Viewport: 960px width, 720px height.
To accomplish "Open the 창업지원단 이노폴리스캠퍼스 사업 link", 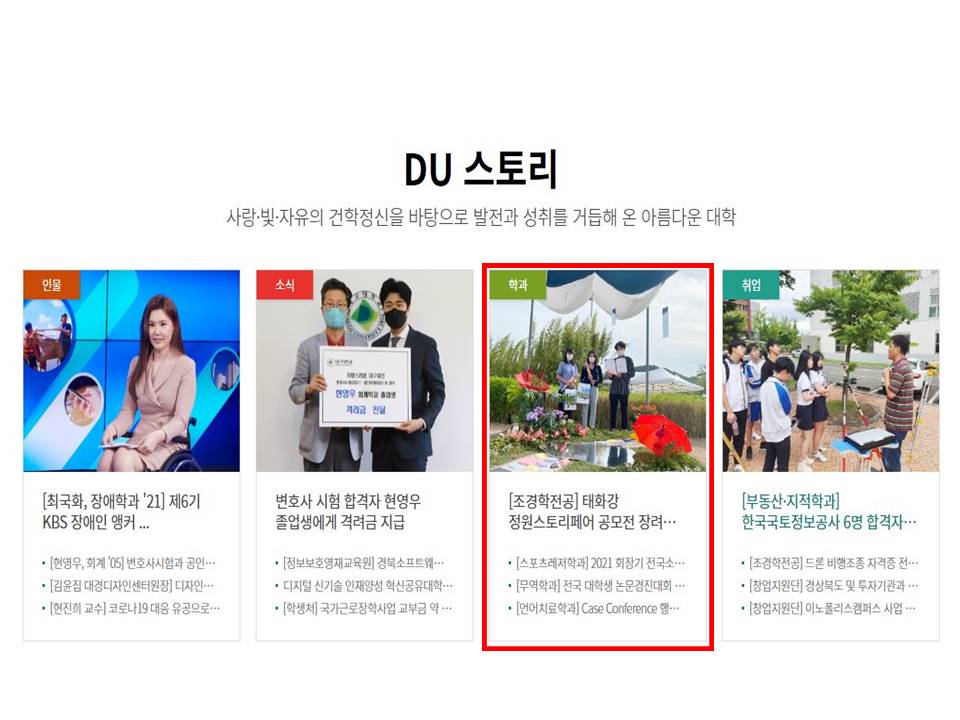I will [832, 609].
